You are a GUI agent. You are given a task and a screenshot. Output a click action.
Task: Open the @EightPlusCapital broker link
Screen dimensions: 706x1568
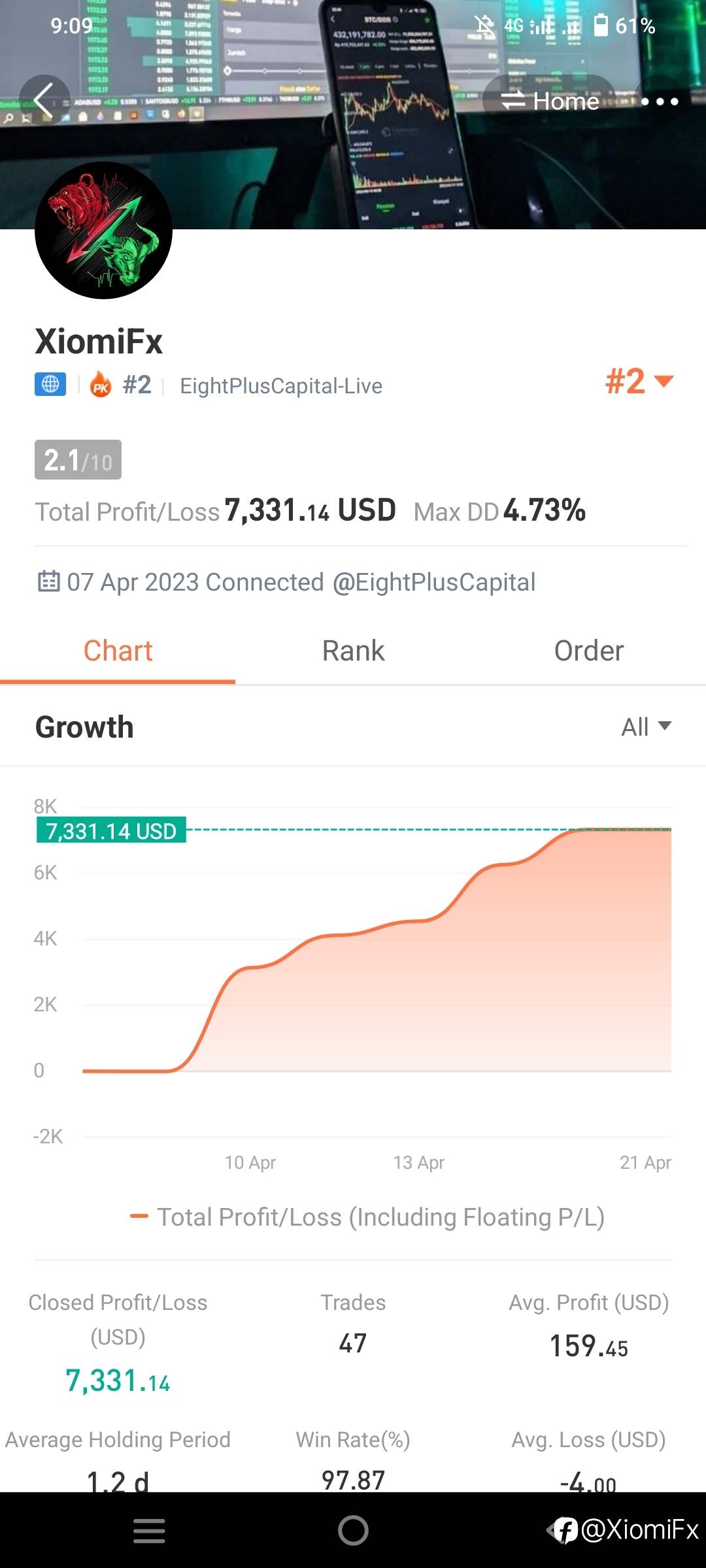tap(434, 582)
